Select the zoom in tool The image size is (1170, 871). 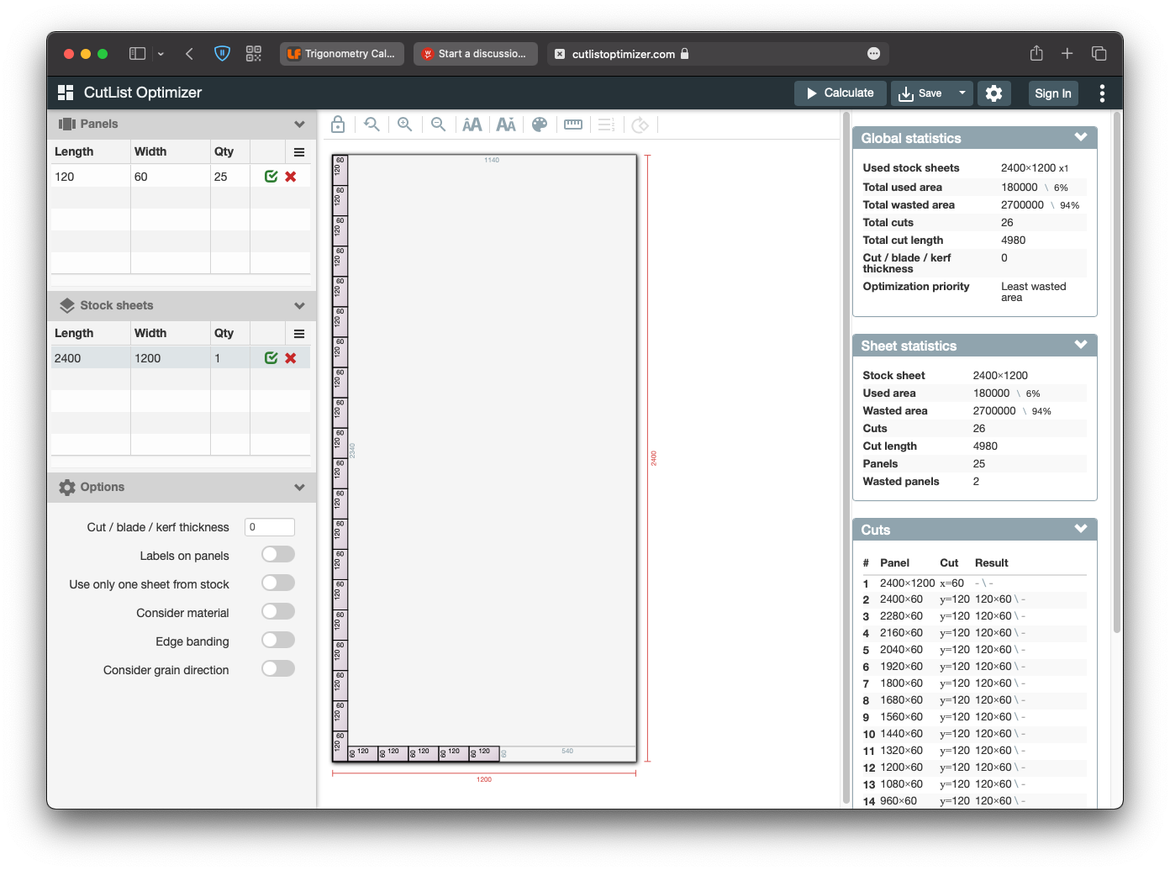[x=405, y=124]
